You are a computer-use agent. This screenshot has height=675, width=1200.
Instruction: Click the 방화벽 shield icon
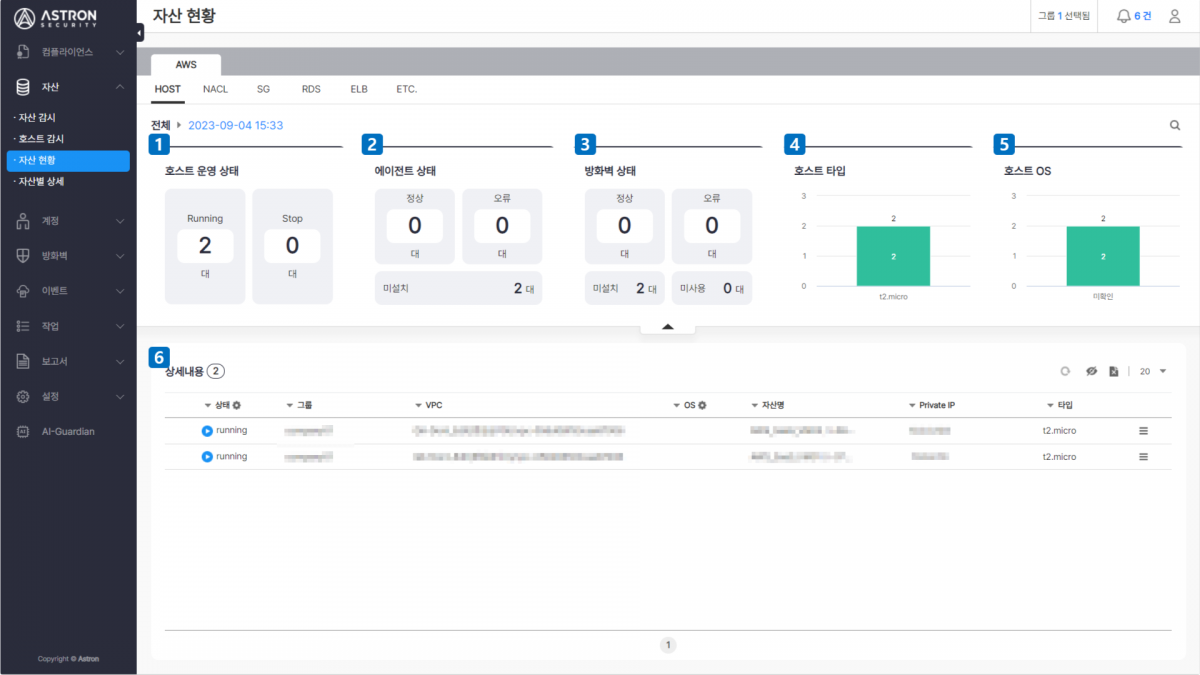(x=23, y=256)
